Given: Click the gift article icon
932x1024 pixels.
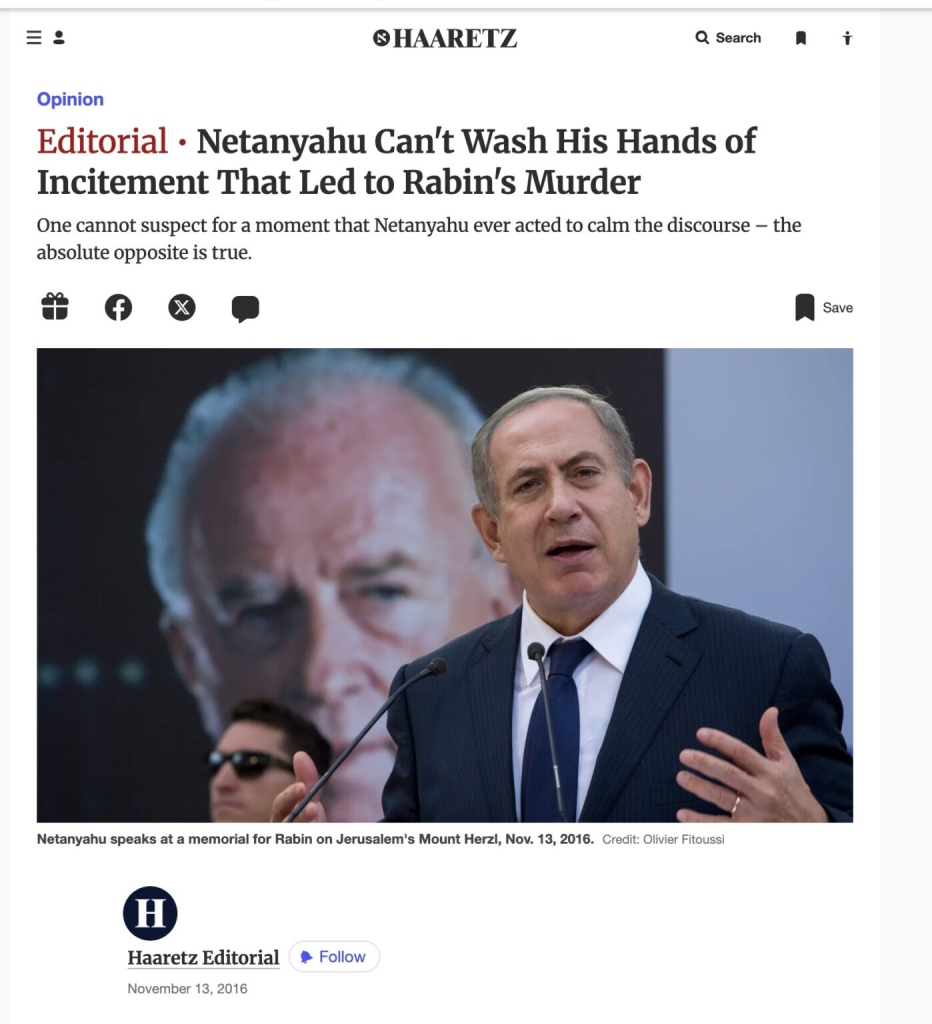Looking at the screenshot, I should click(x=55, y=307).
